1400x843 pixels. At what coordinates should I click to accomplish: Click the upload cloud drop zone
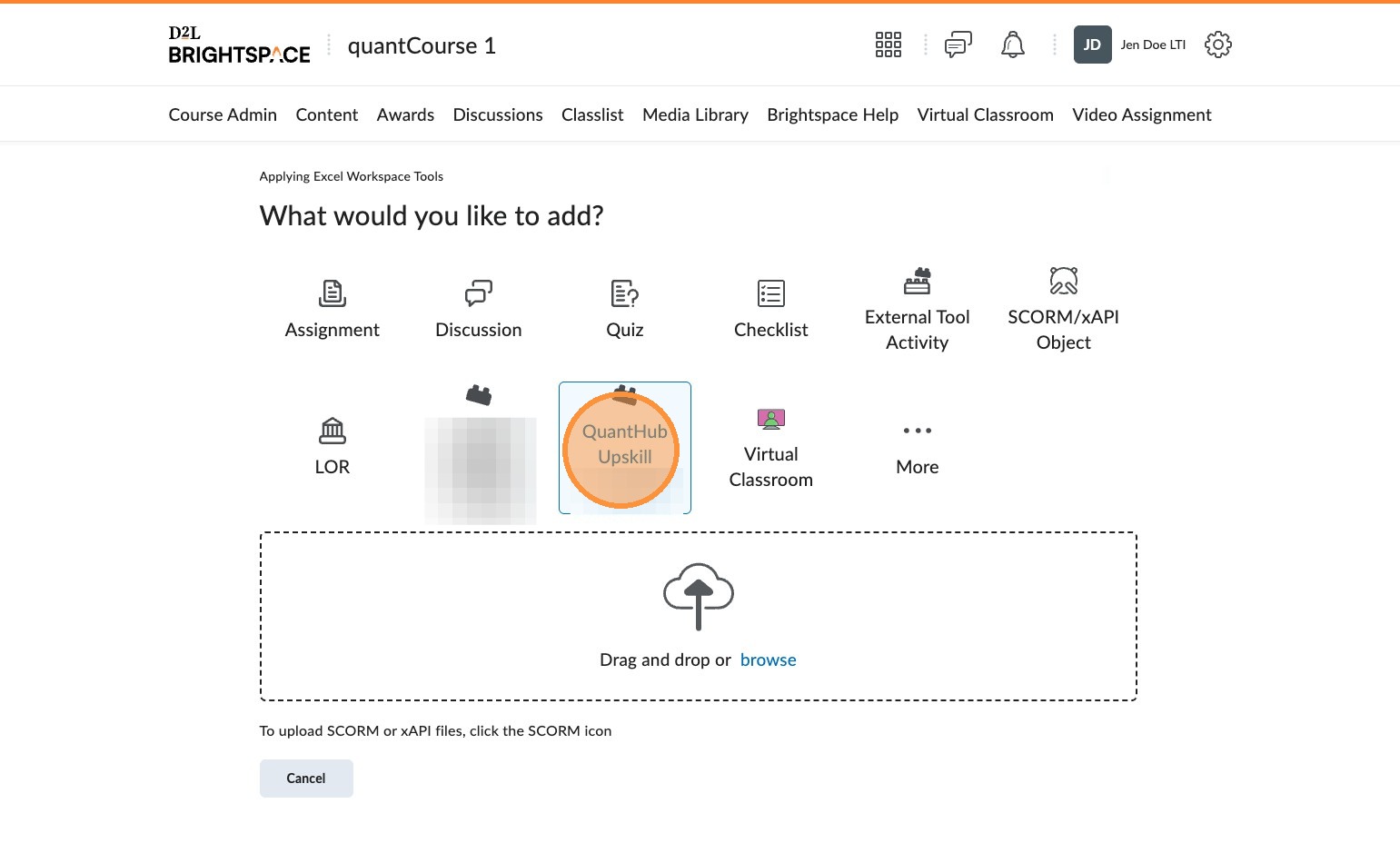point(698,596)
